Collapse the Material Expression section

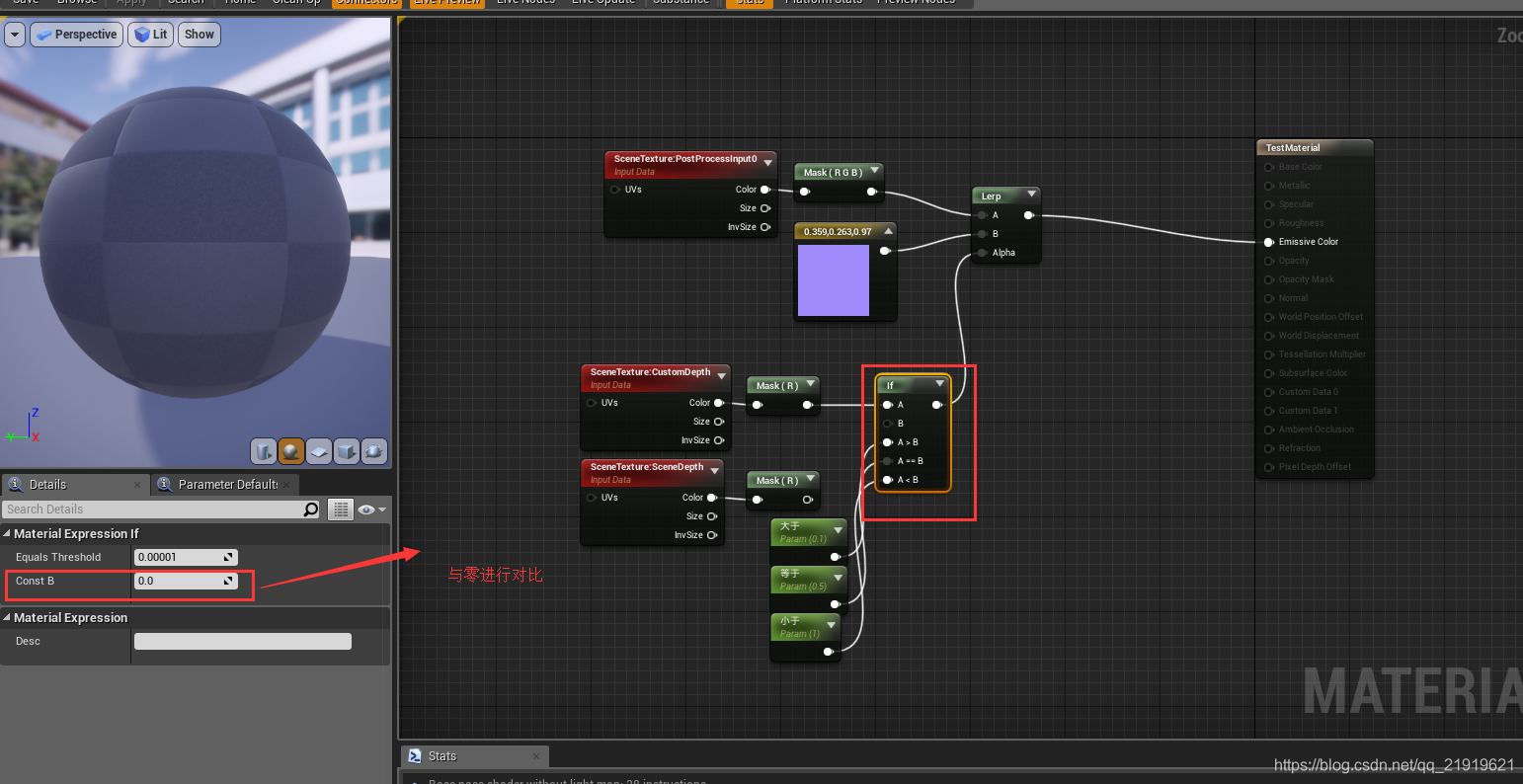(7, 617)
